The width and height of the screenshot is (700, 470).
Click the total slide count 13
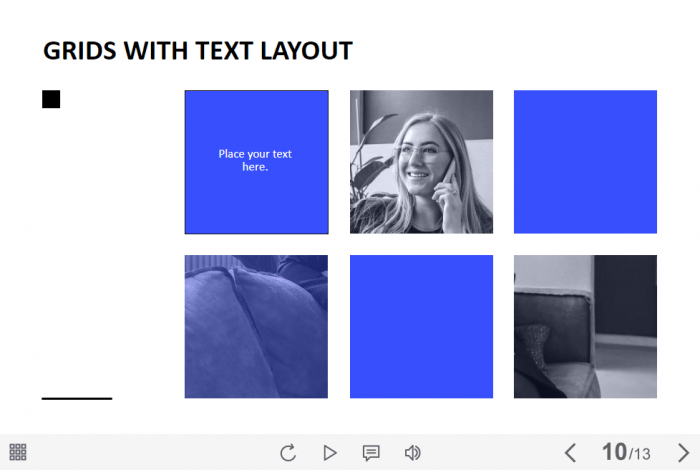[x=642, y=455]
